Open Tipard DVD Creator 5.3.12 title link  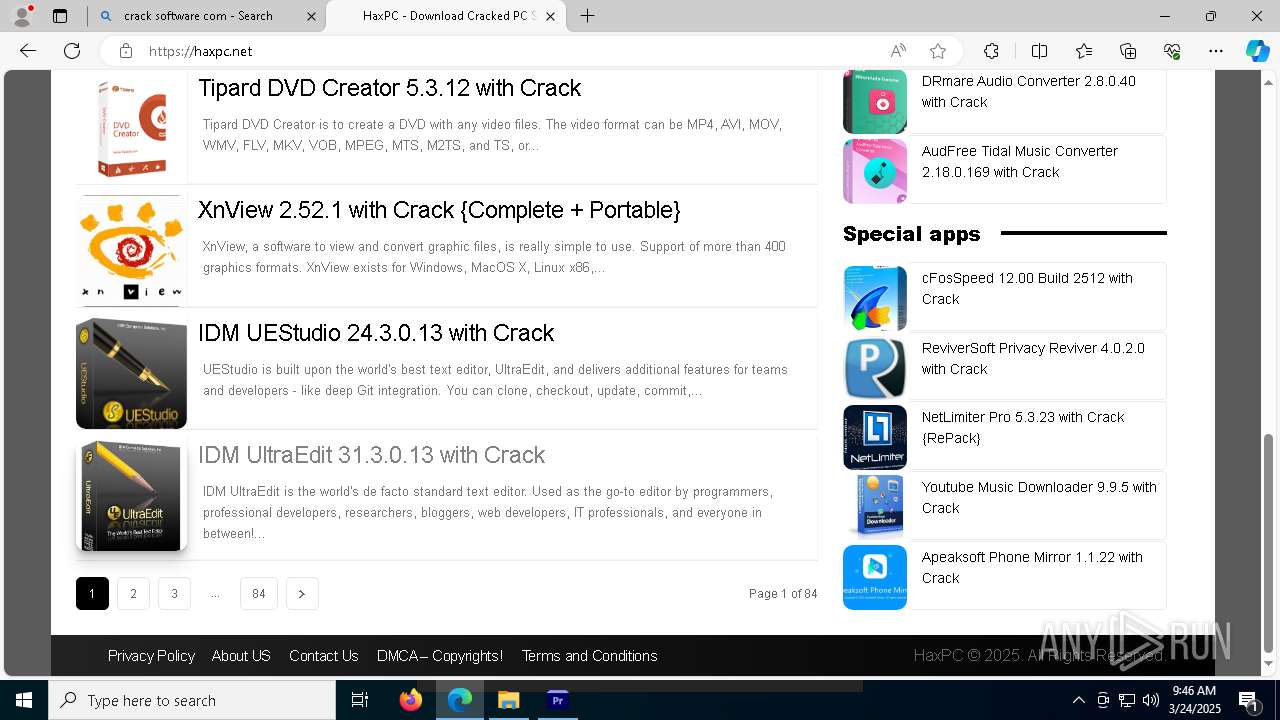(x=389, y=88)
